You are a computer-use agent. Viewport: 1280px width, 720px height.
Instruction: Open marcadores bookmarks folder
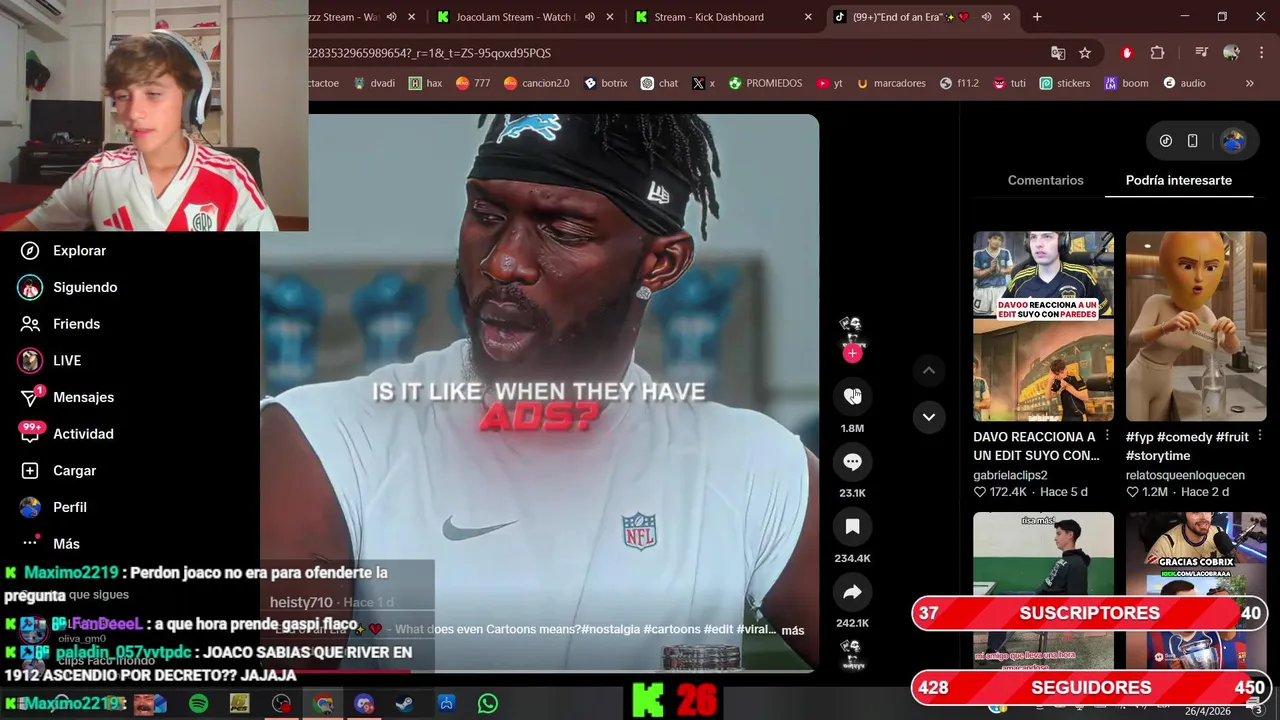tap(891, 83)
